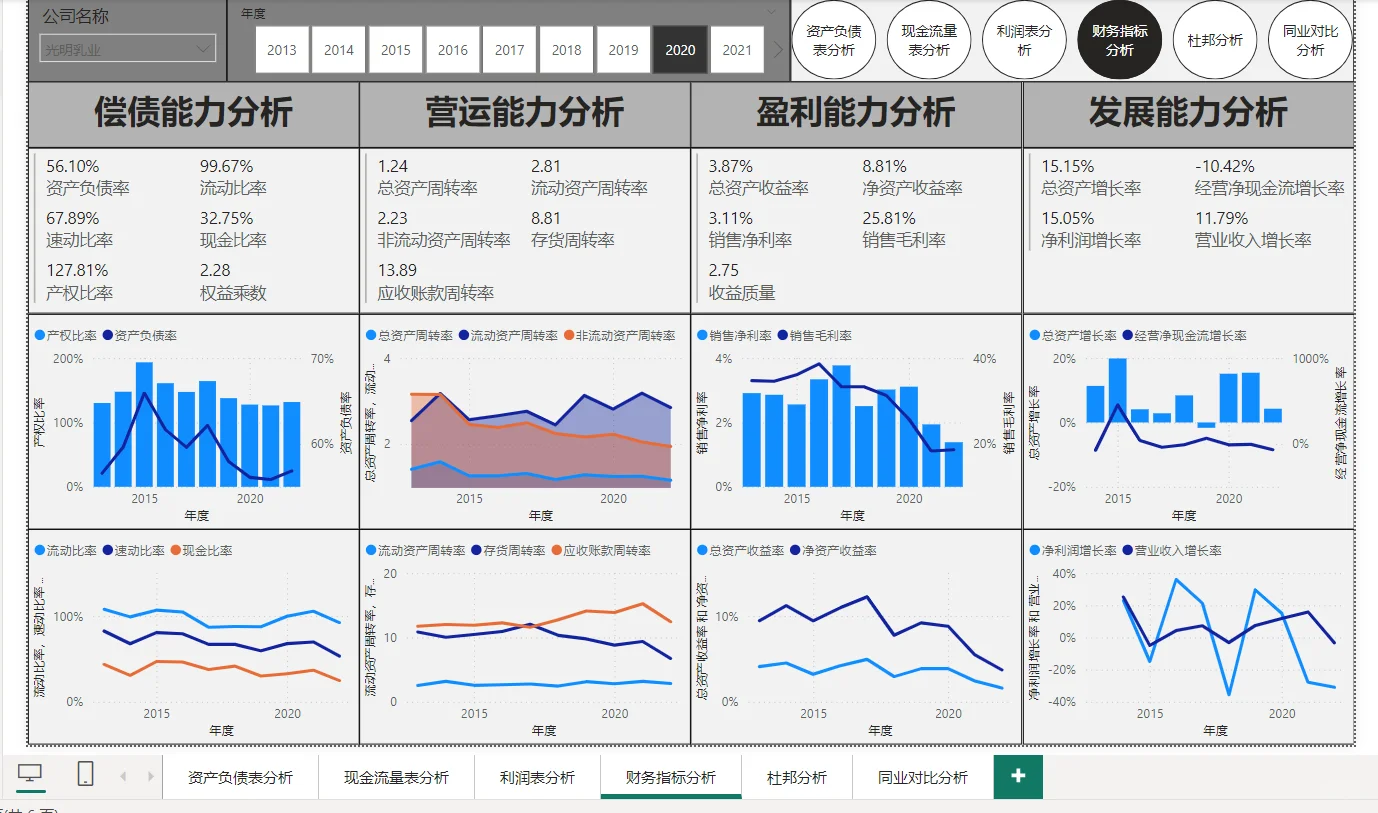
Task: Click 13.89 应收账款周转率 card value
Action: [x=398, y=271]
